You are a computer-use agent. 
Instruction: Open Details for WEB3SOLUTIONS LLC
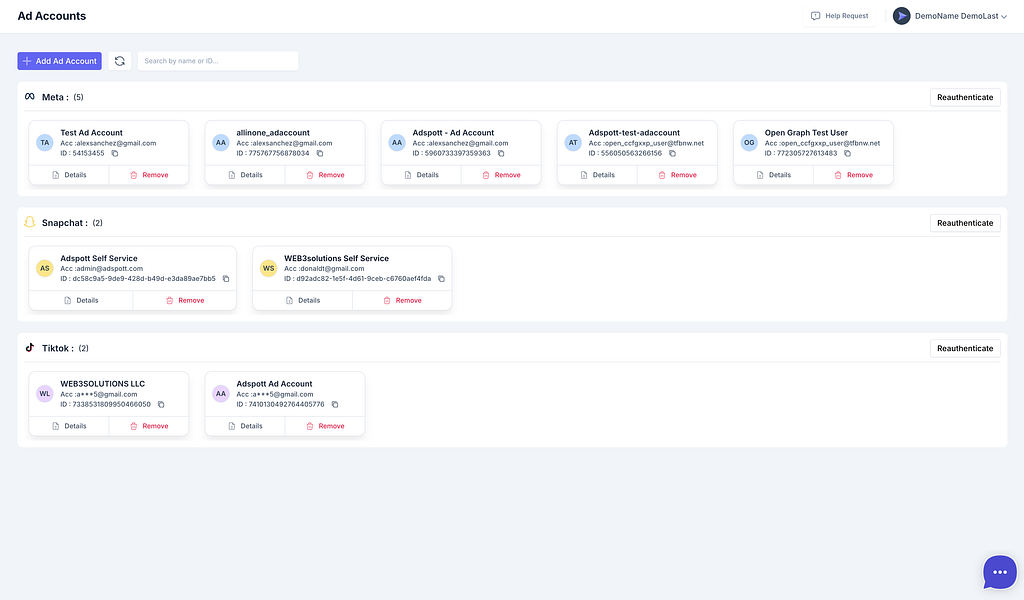[69, 426]
